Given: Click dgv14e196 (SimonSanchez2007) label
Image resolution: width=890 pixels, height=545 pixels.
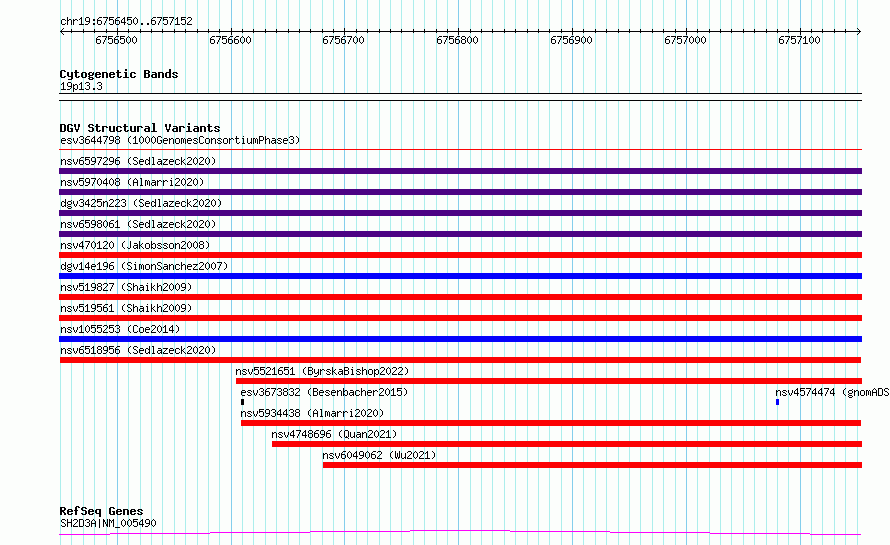Looking at the screenshot, I should click(x=144, y=266).
